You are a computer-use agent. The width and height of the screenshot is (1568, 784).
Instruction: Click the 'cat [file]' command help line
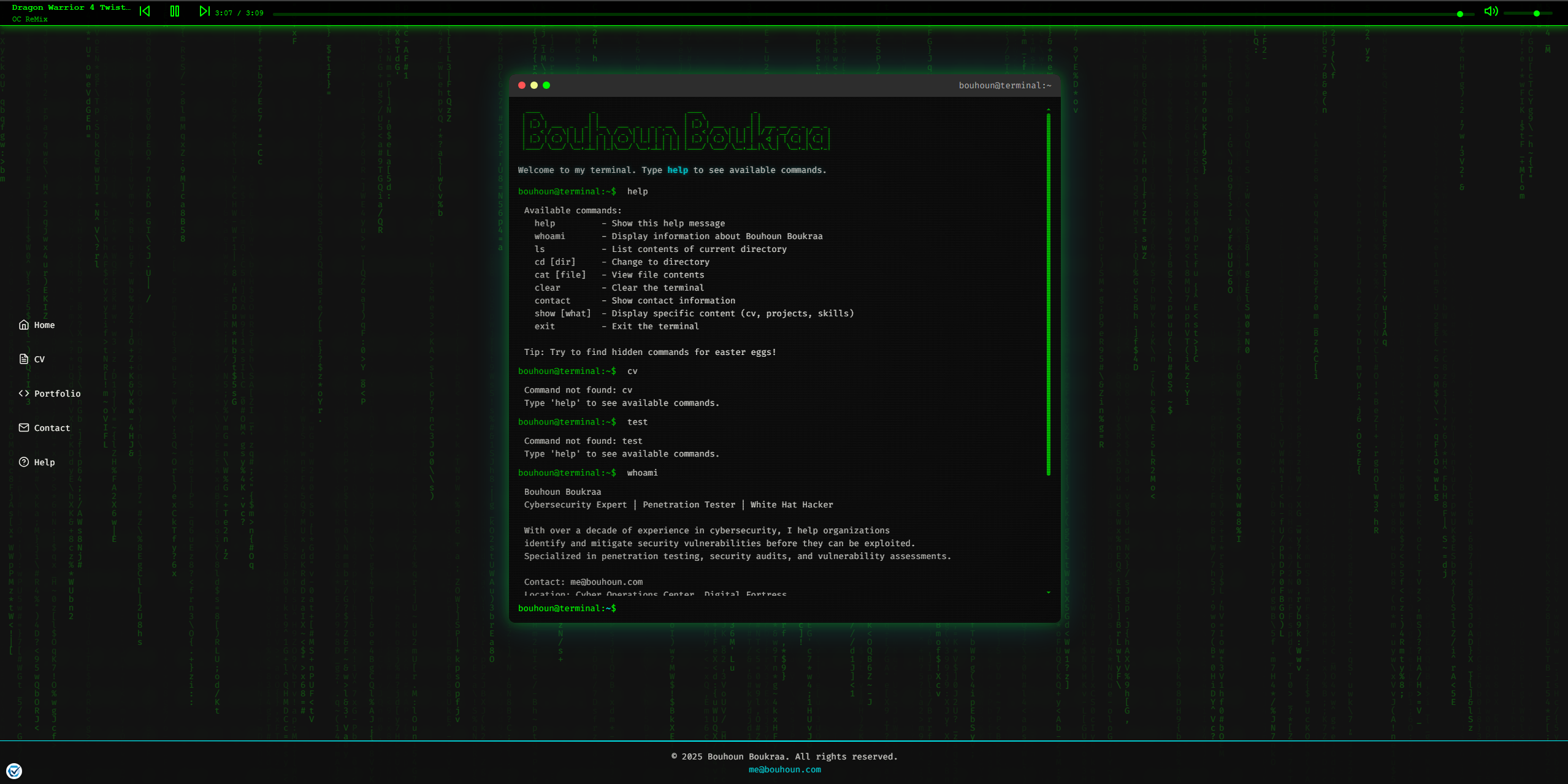point(619,275)
